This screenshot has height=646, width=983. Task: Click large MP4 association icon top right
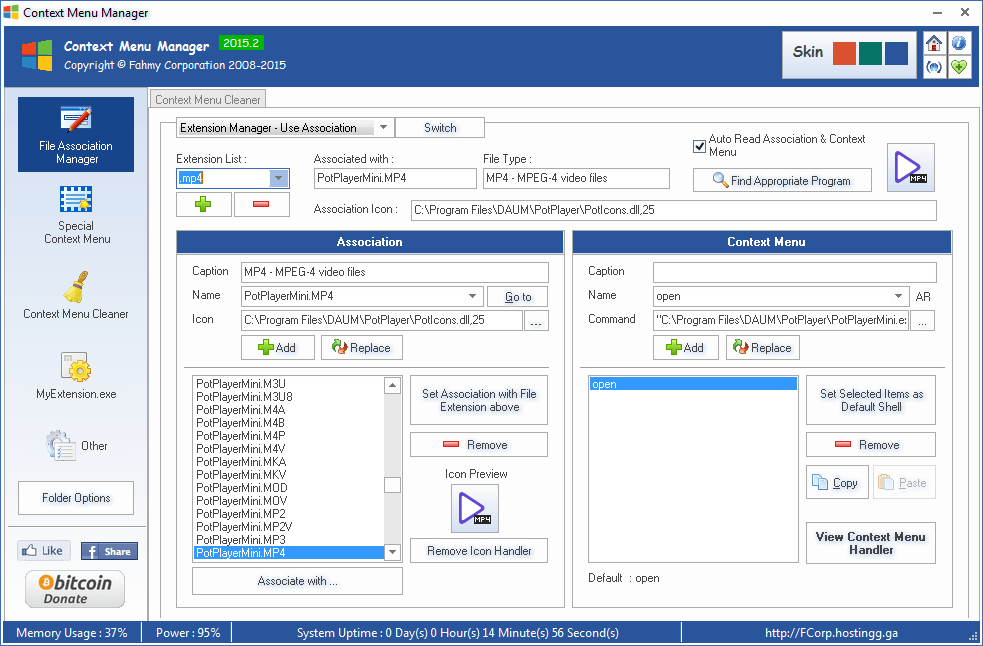(x=910, y=167)
